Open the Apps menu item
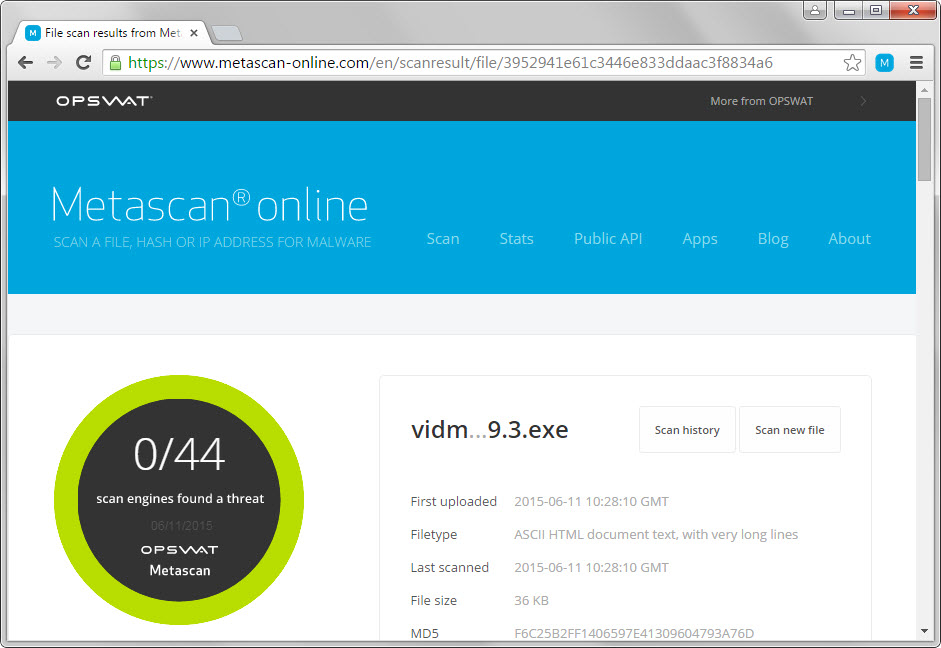 [700, 239]
